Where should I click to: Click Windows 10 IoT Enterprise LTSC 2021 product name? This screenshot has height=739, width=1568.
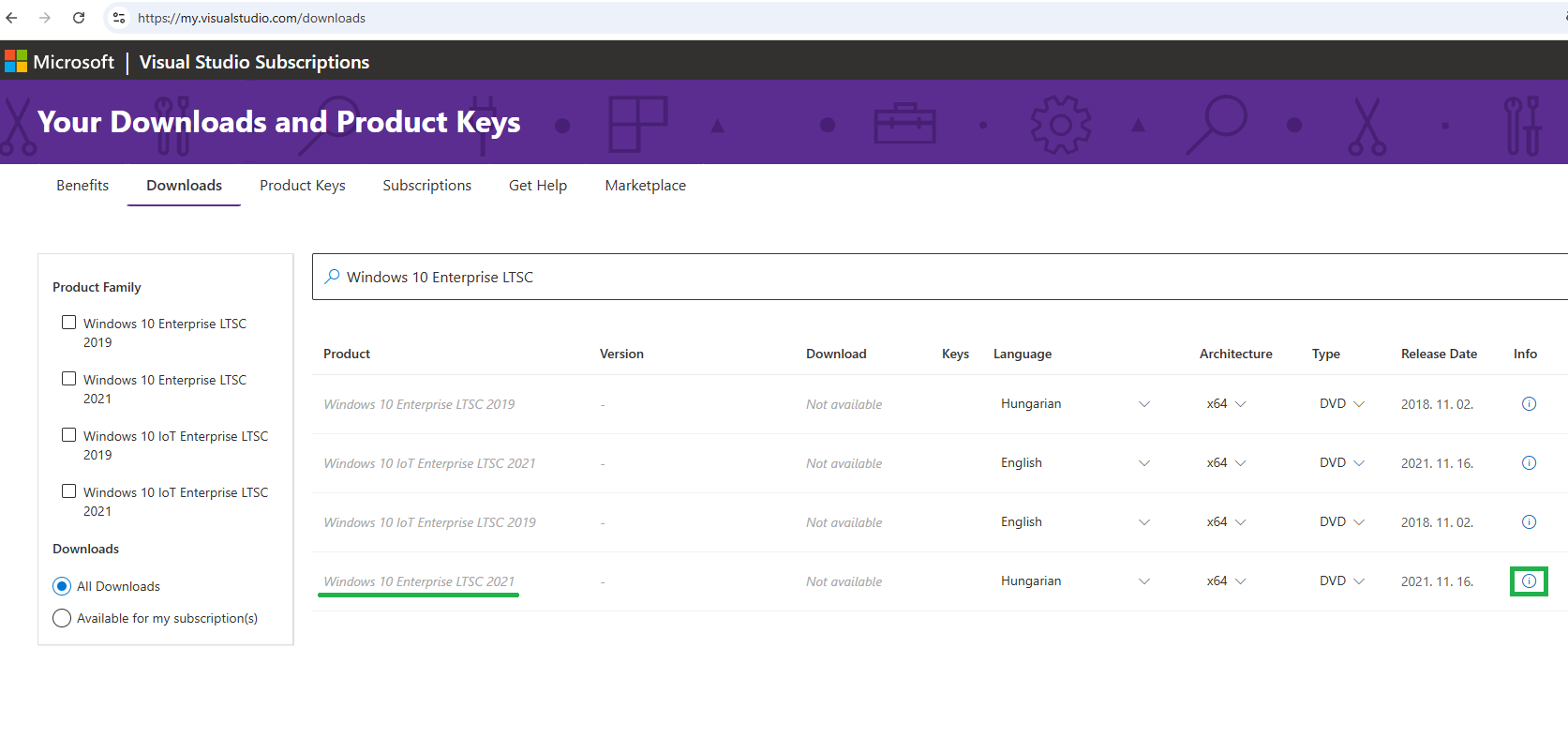click(429, 463)
